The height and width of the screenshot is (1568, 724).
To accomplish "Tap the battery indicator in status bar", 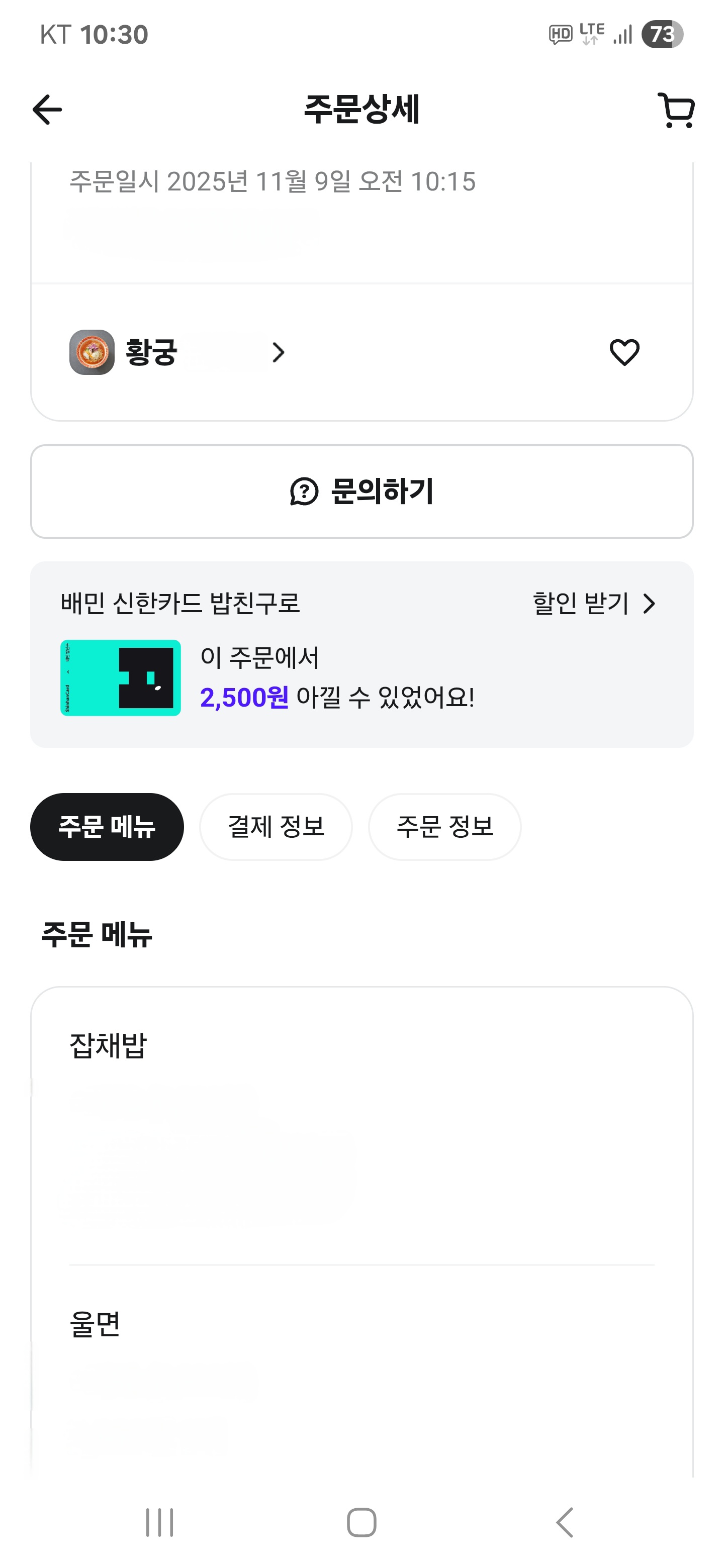I will [x=662, y=34].
